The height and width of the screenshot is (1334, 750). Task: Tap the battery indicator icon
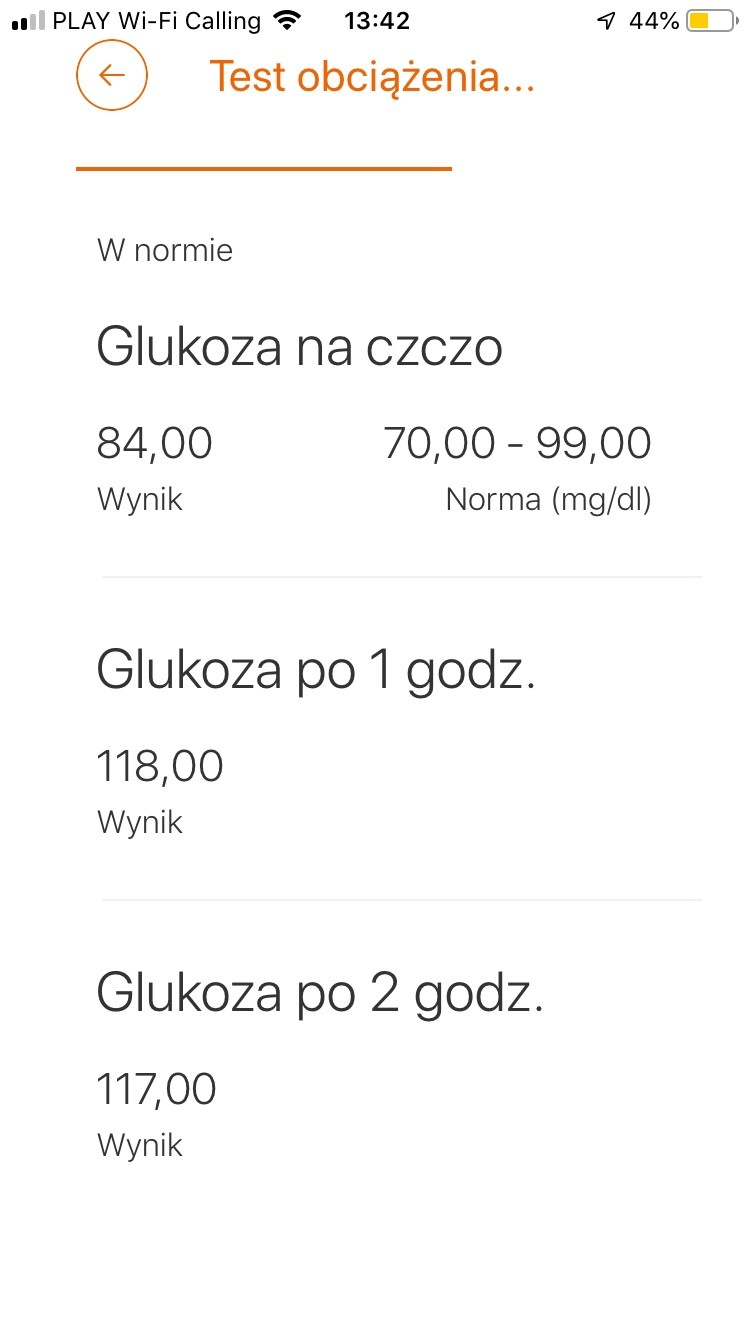(x=711, y=20)
